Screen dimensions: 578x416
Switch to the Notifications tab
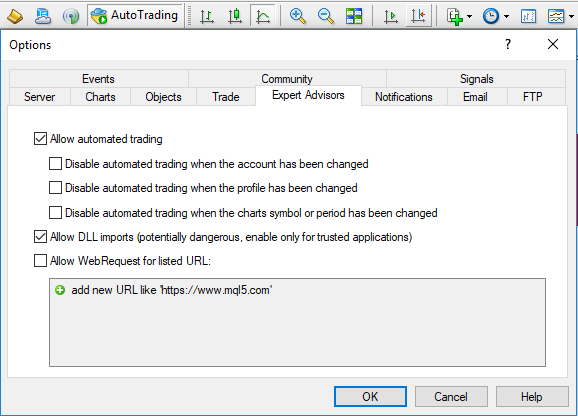404,97
